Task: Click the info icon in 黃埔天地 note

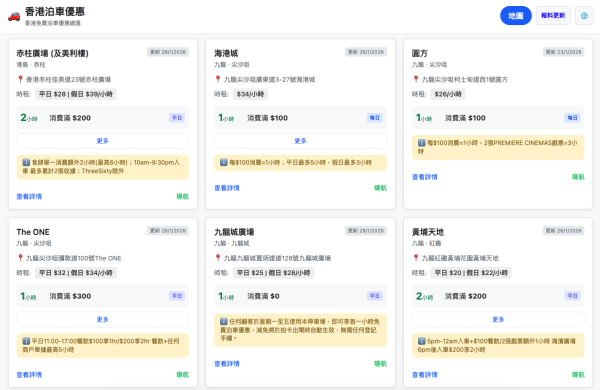Action: coord(422,341)
